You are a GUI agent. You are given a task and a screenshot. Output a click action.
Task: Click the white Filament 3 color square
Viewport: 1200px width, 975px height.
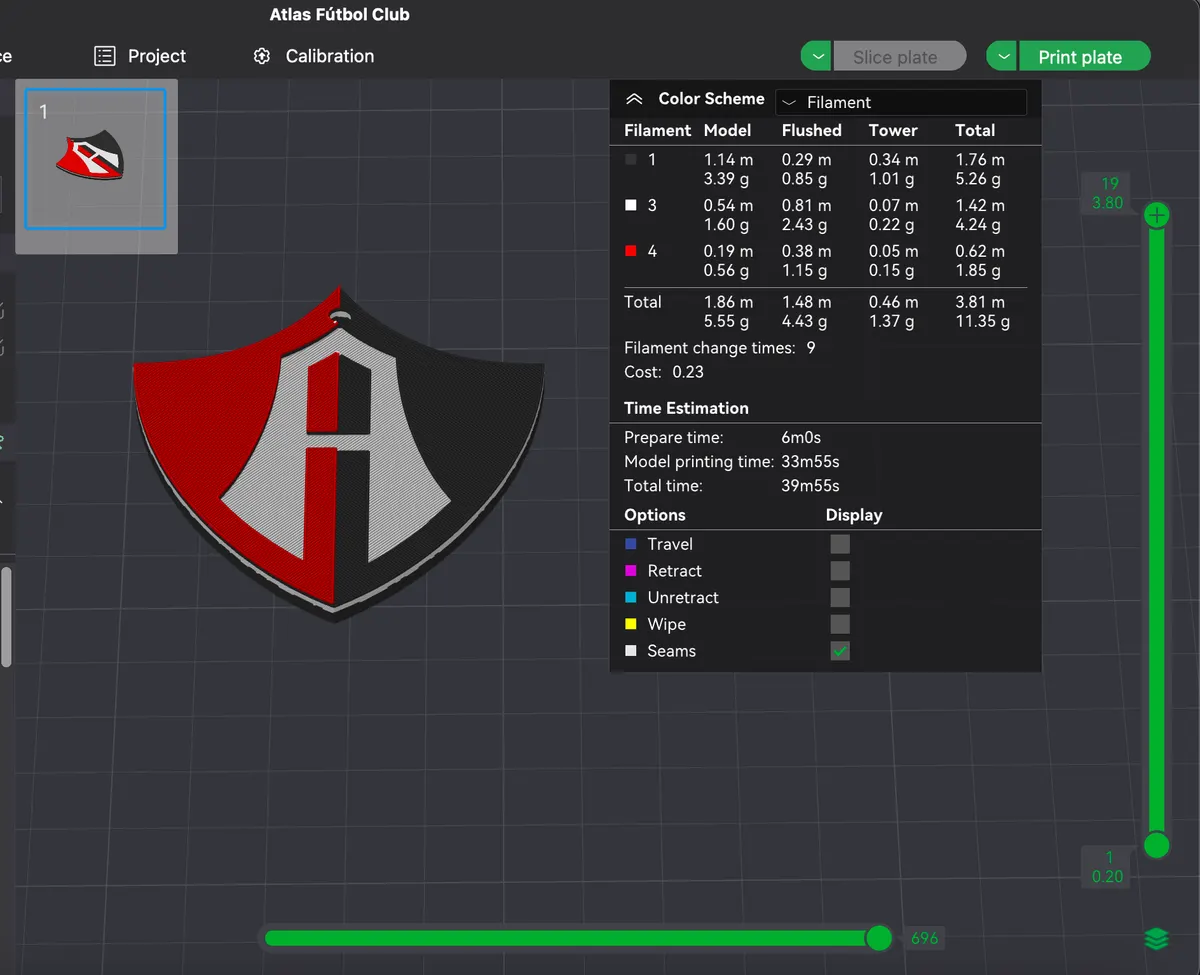tap(630, 205)
